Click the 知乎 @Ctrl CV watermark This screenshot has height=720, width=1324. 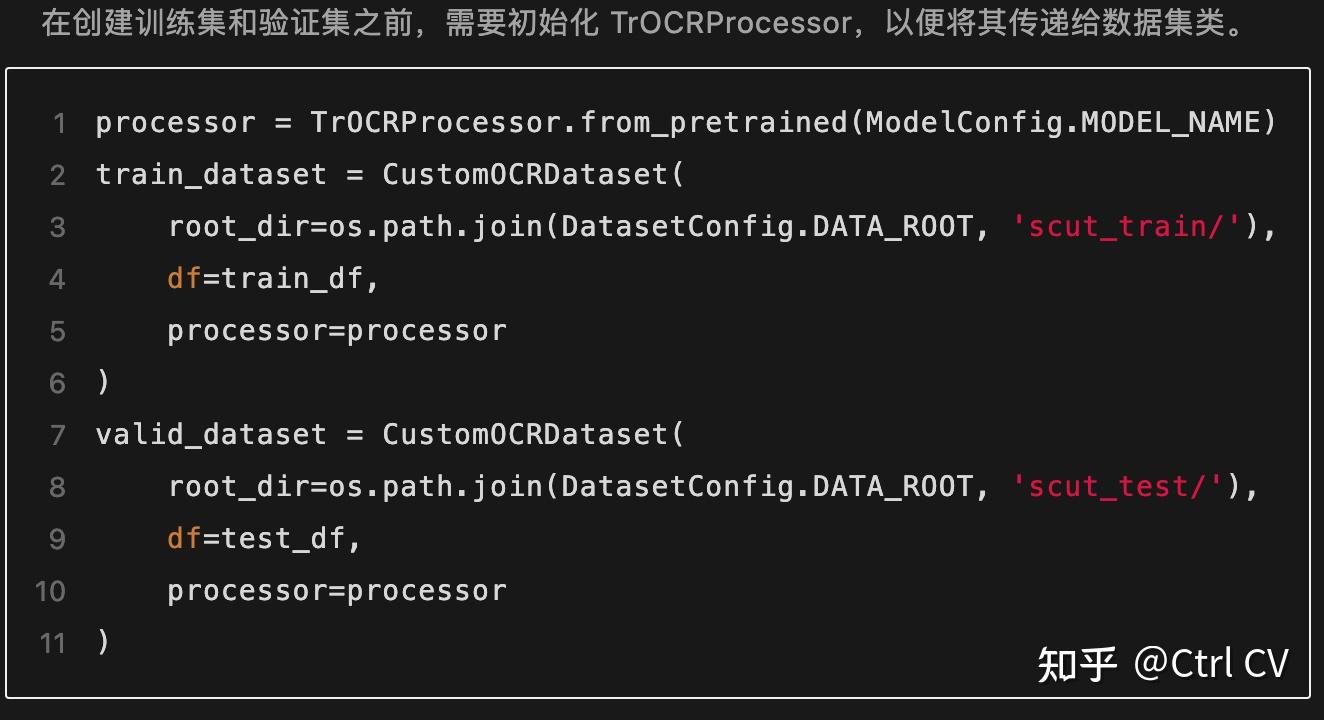[1162, 663]
